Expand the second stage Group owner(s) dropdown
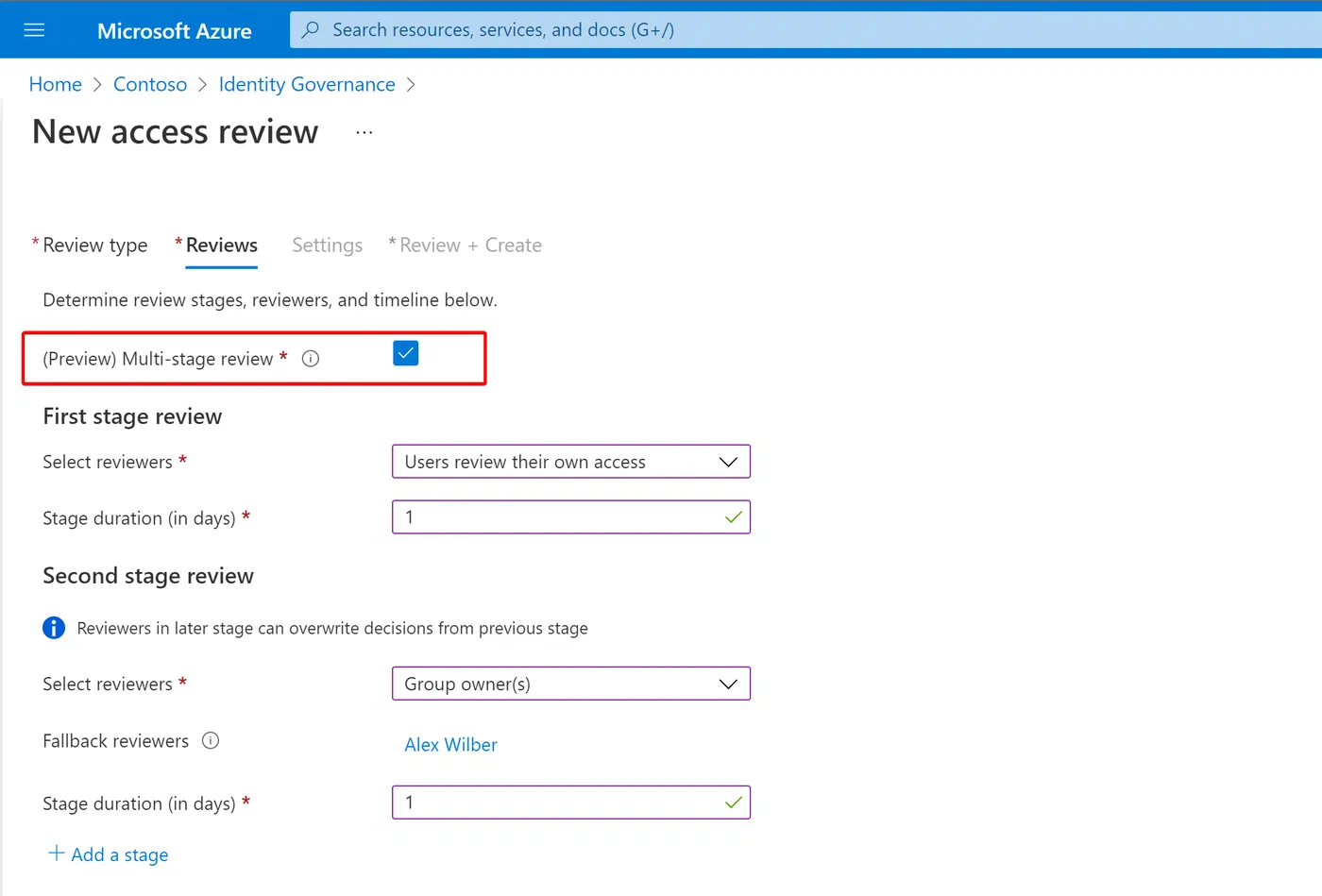The height and width of the screenshot is (896, 1322). tap(571, 684)
